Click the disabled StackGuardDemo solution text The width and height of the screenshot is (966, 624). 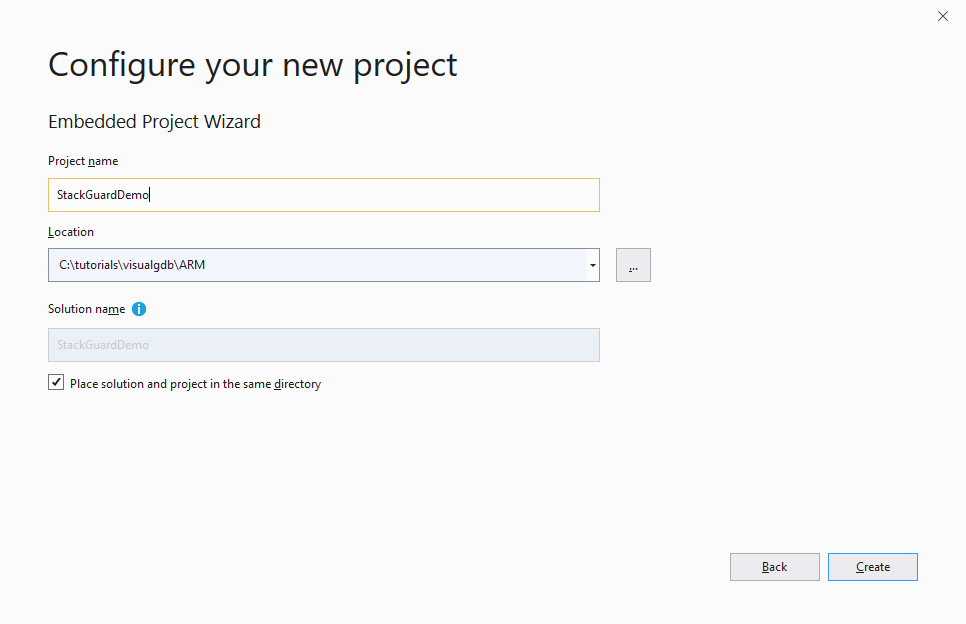103,345
